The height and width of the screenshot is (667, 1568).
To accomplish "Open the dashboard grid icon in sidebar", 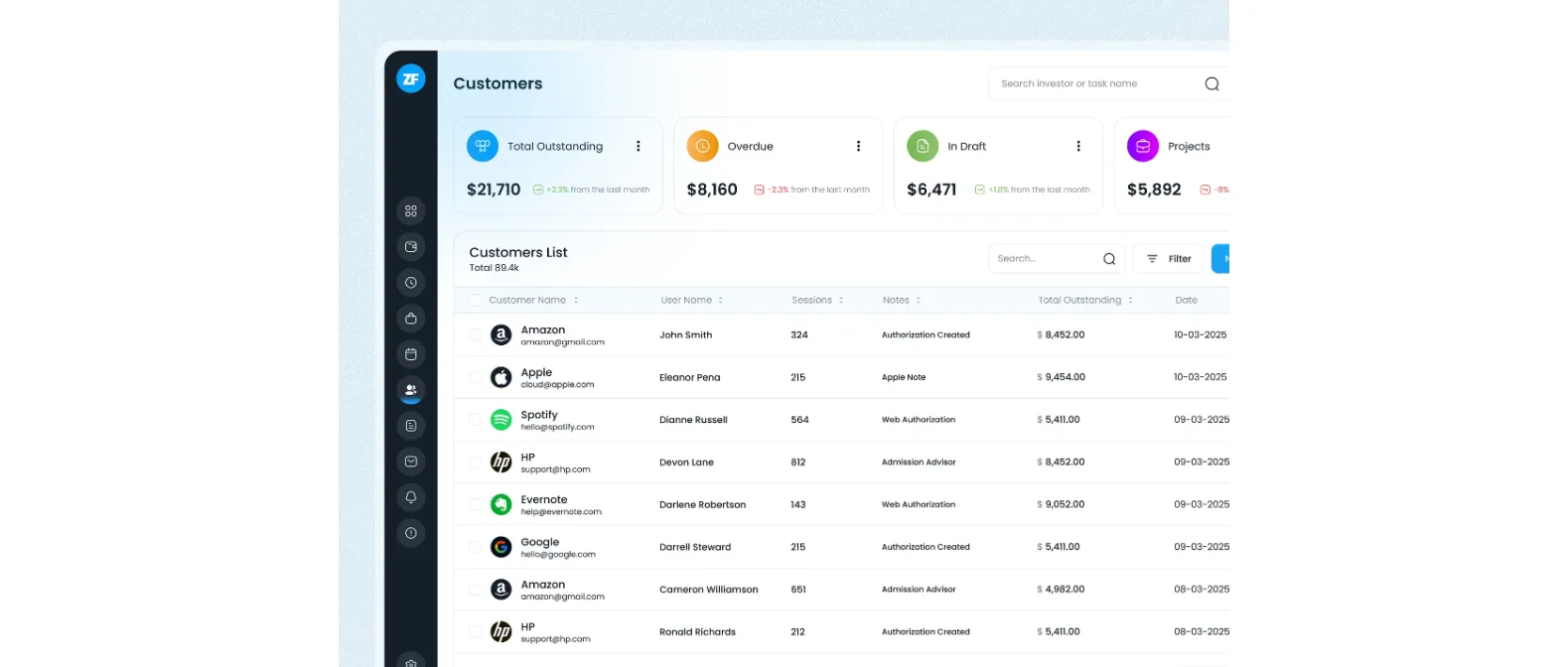I will 411,210.
